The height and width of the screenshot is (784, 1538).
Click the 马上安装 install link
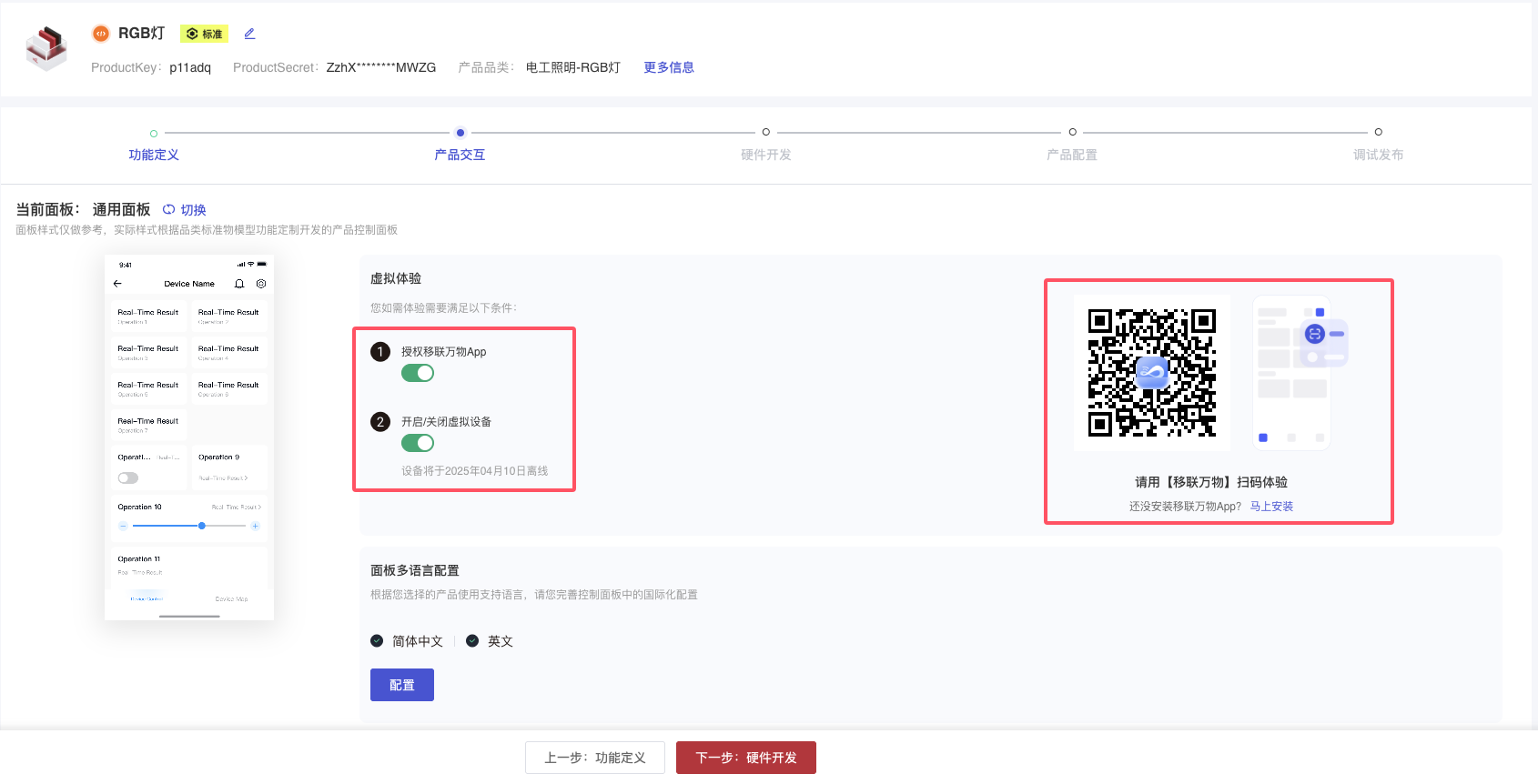[x=1271, y=507]
